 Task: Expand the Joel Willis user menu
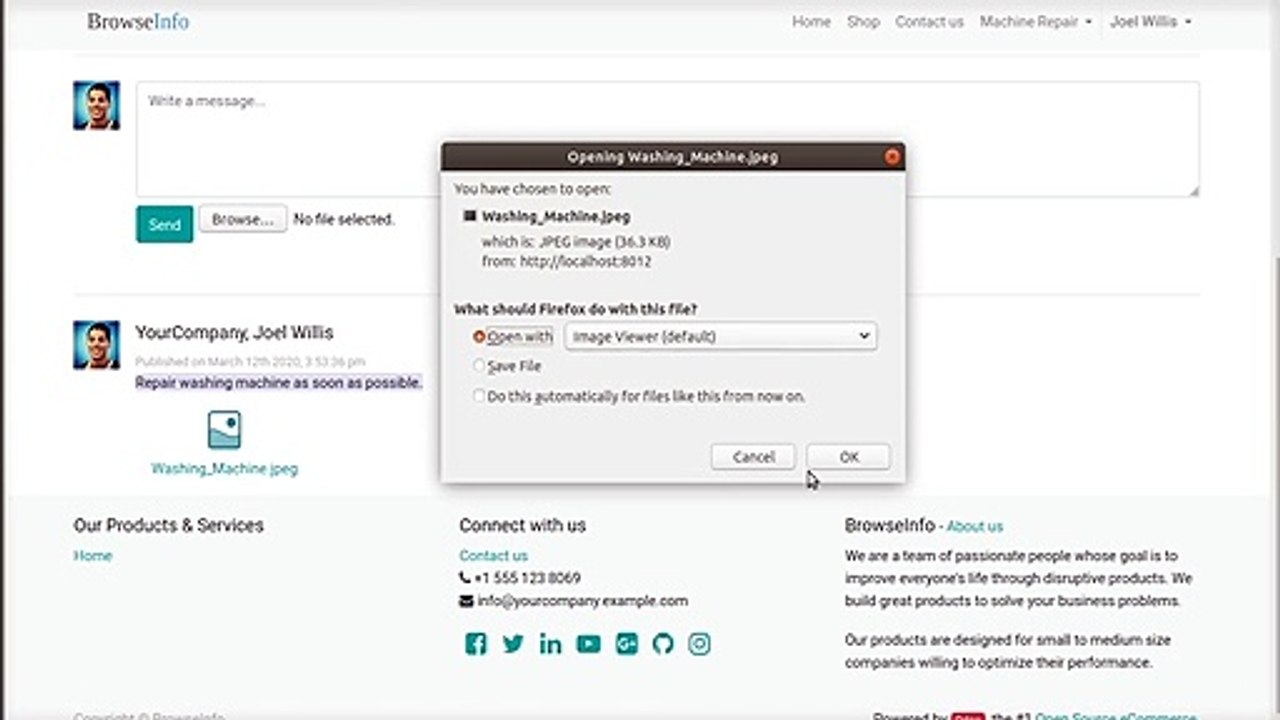[x=1150, y=21]
